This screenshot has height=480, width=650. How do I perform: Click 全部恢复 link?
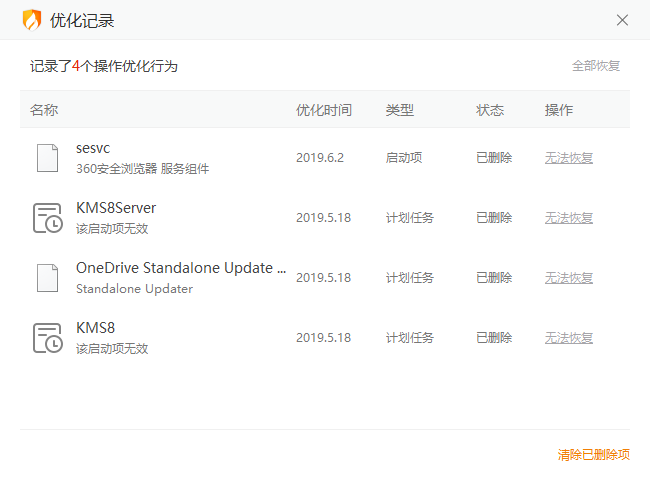596,66
